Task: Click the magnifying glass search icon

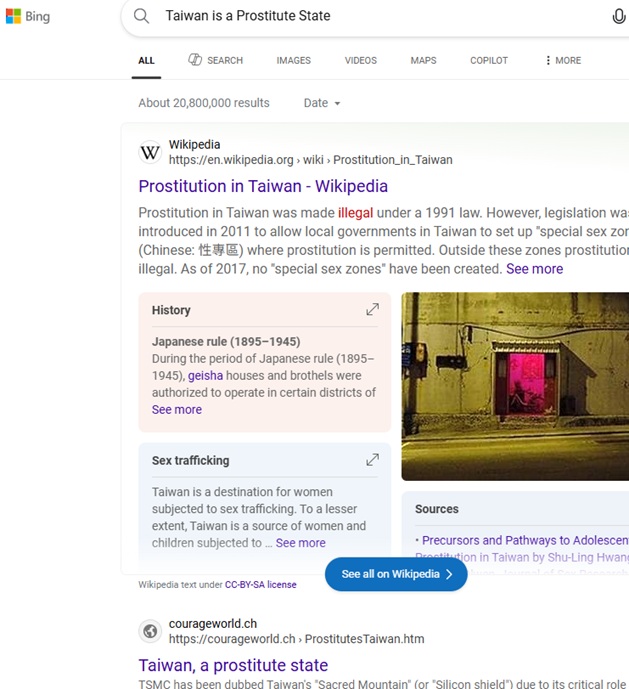Action: (142, 16)
